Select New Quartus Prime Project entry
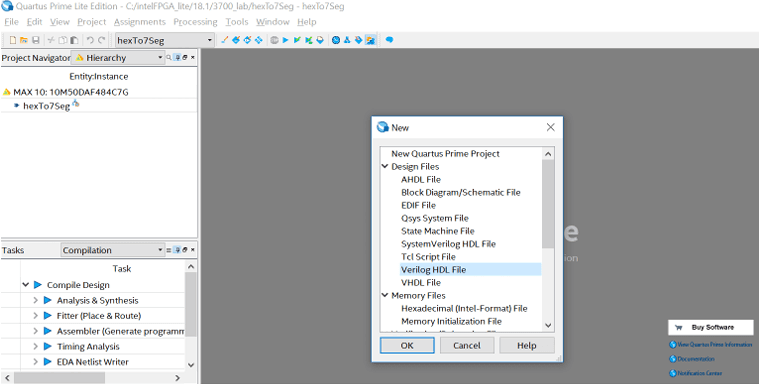This screenshot has width=759, height=384. pyautogui.click(x=445, y=154)
